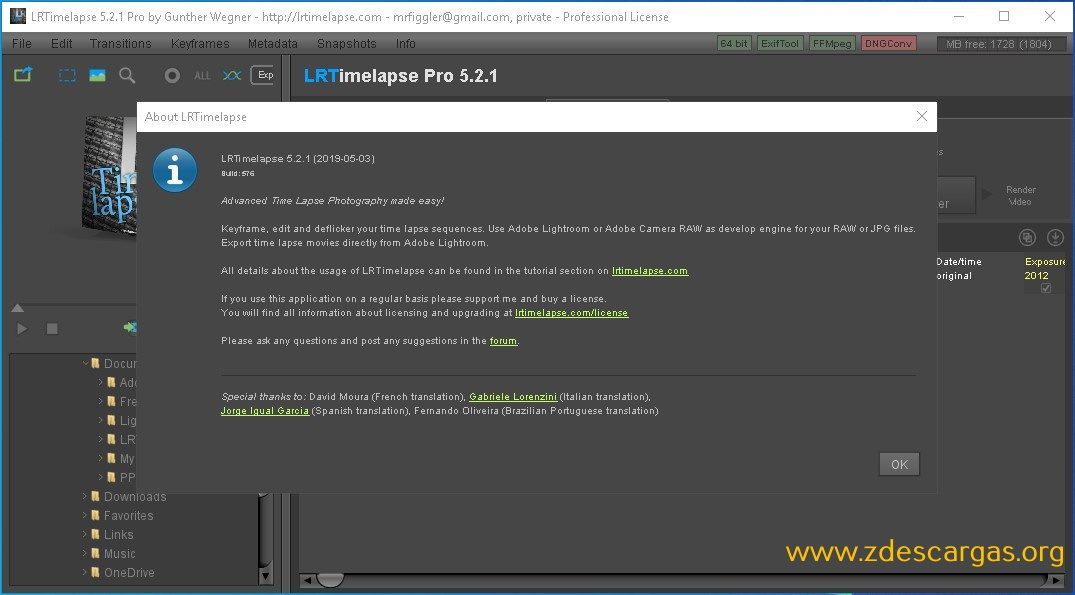Click the folder tree scrollbar down arrow
Screen dimensions: 1075x595
click(x=265, y=575)
